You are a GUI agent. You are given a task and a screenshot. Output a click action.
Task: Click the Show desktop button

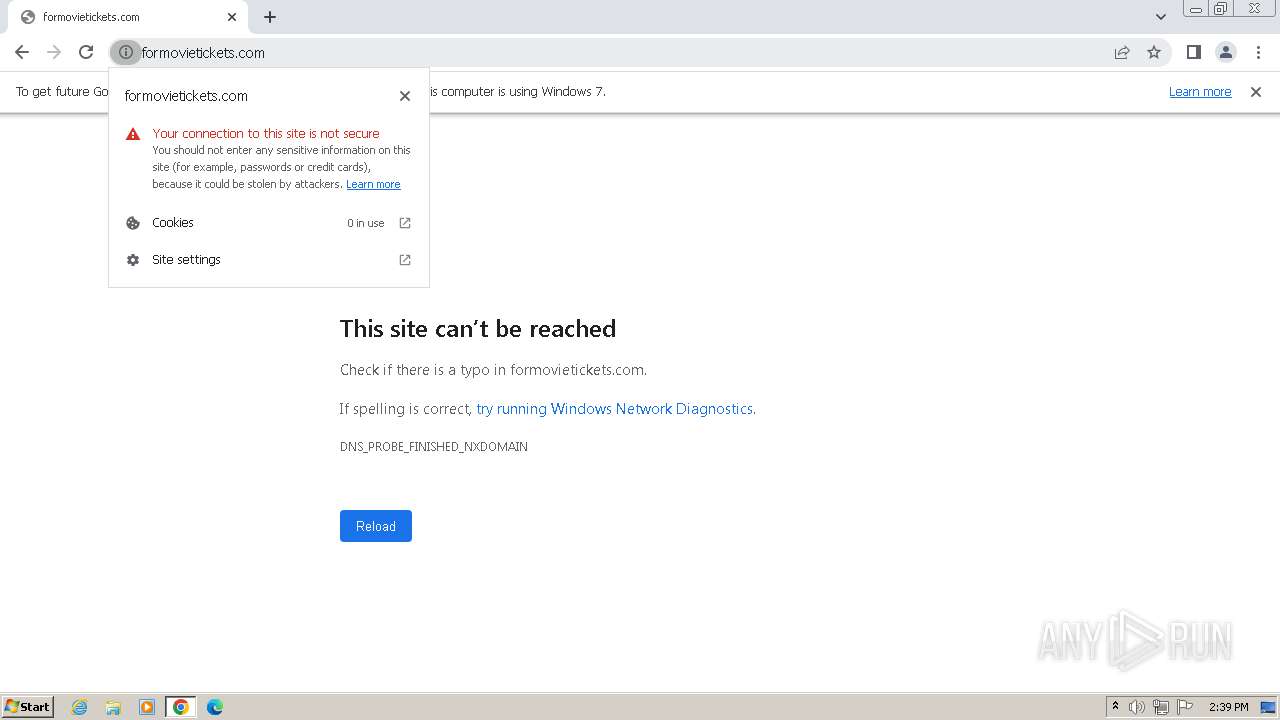point(1268,707)
